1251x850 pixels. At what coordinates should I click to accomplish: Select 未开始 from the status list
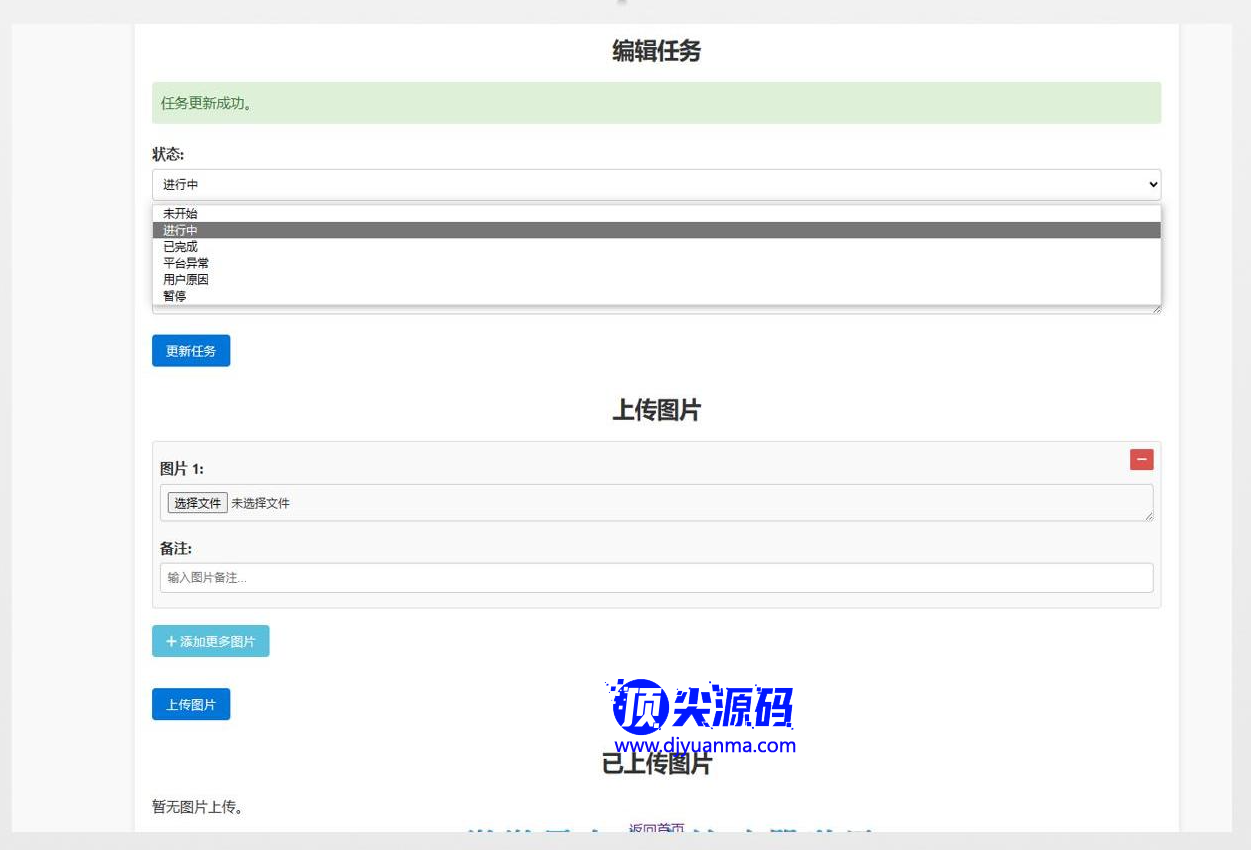[181, 213]
